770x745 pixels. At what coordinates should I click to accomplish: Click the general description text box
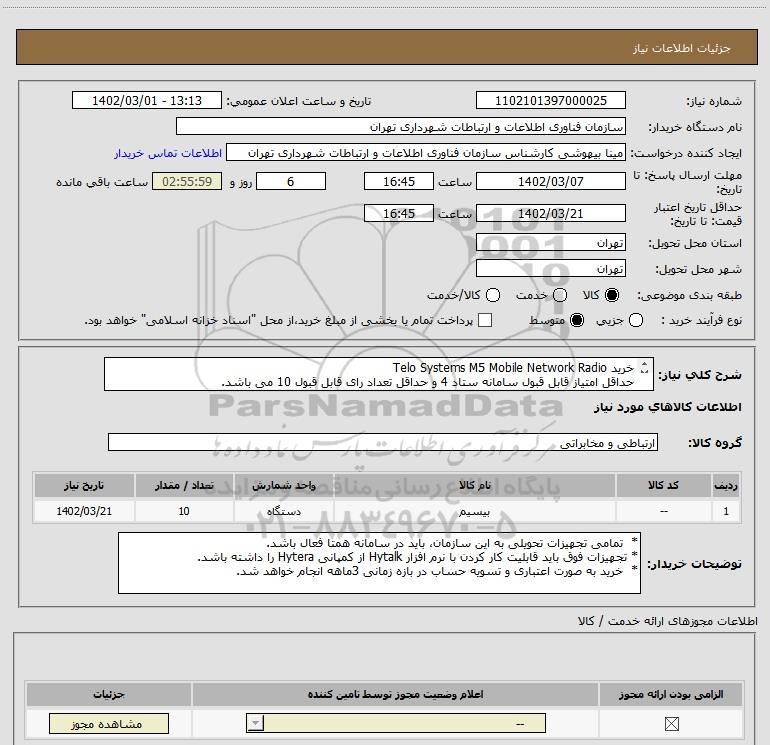379,374
